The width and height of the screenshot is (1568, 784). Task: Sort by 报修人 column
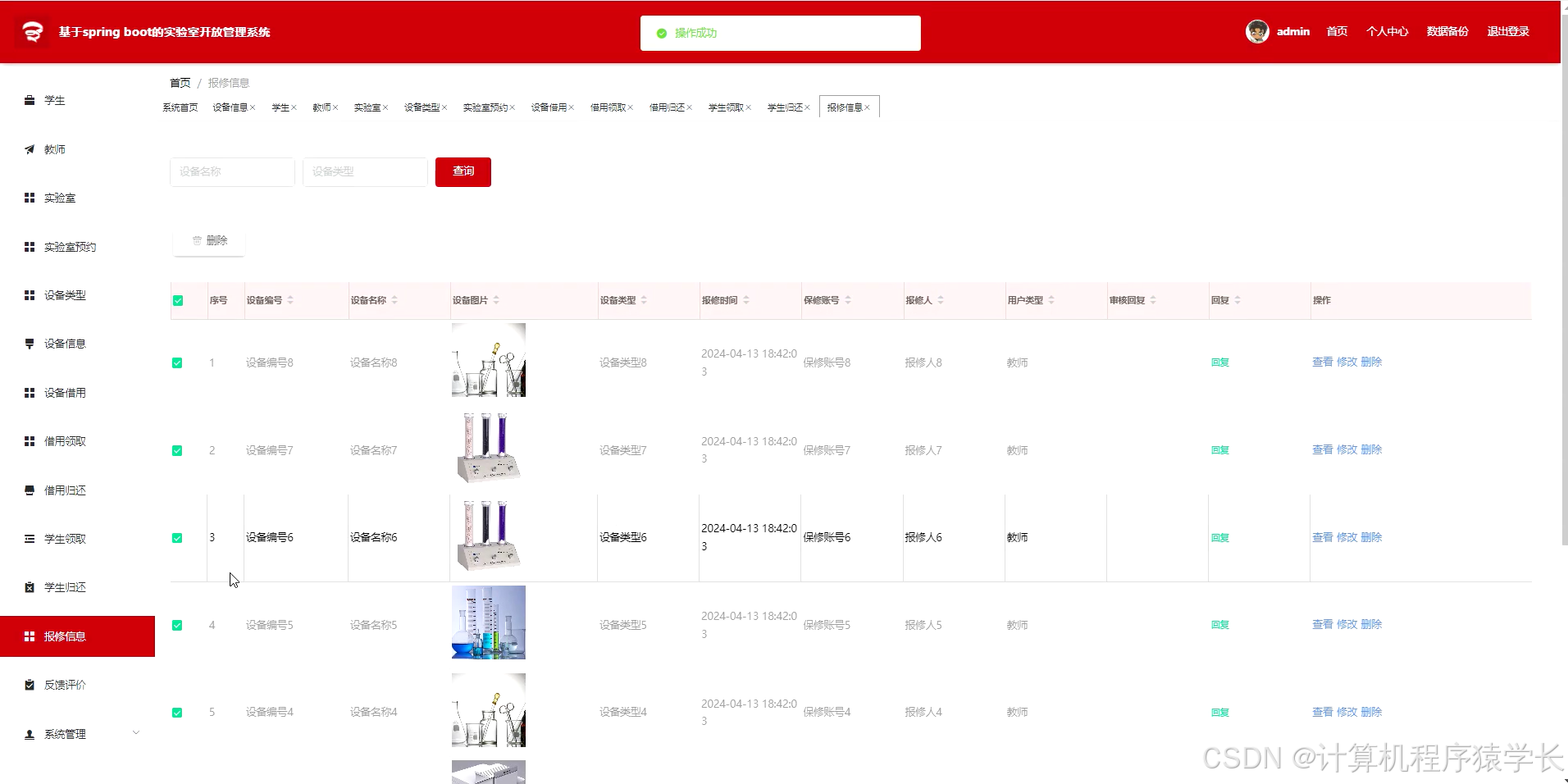[x=941, y=300]
